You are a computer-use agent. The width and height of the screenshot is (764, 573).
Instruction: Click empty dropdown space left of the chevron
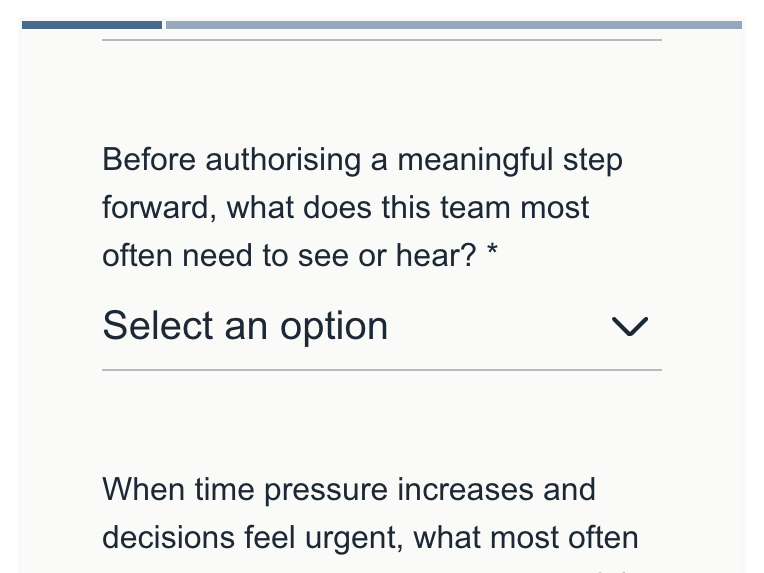click(500, 326)
